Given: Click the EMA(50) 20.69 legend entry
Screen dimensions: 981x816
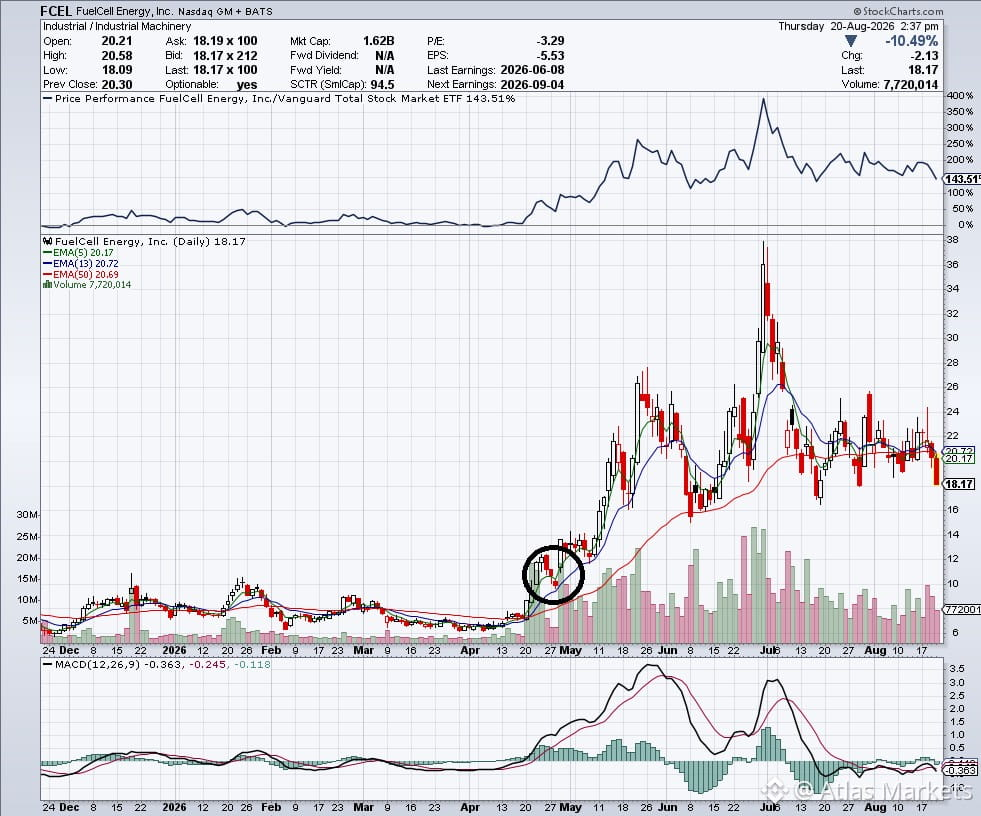Looking at the screenshot, I should [x=81, y=274].
